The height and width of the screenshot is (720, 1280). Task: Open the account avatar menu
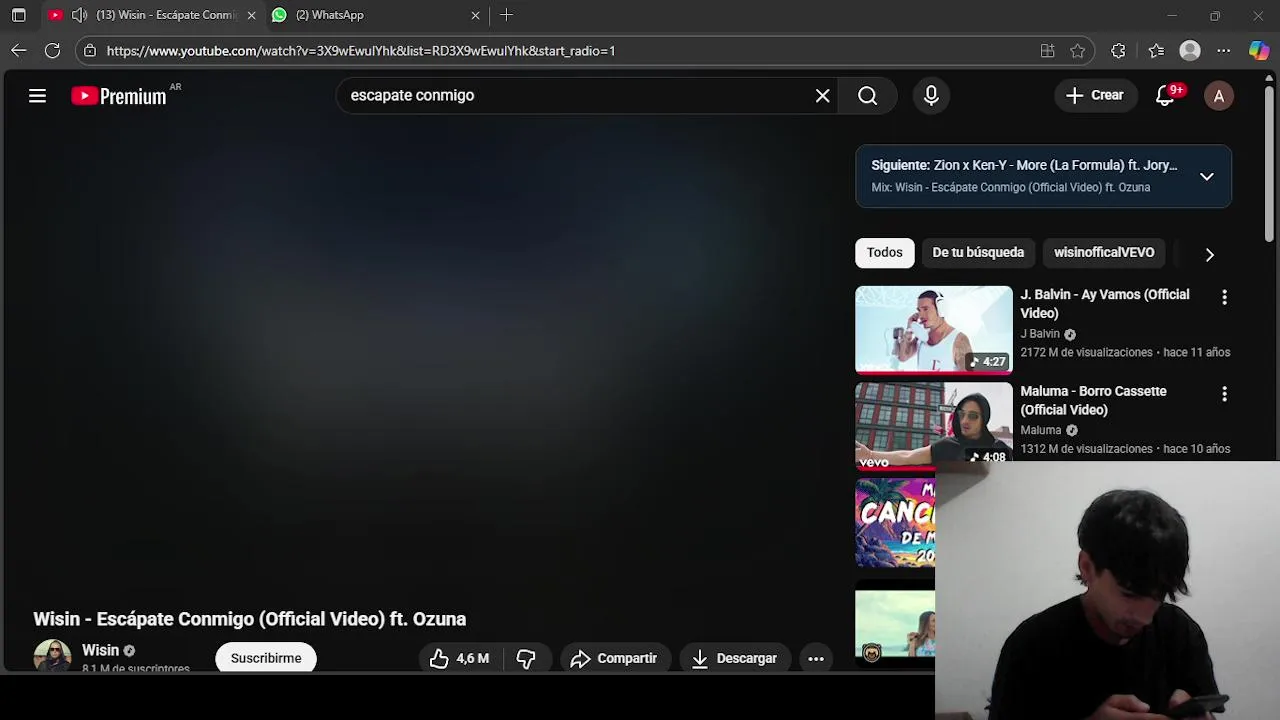click(1218, 96)
